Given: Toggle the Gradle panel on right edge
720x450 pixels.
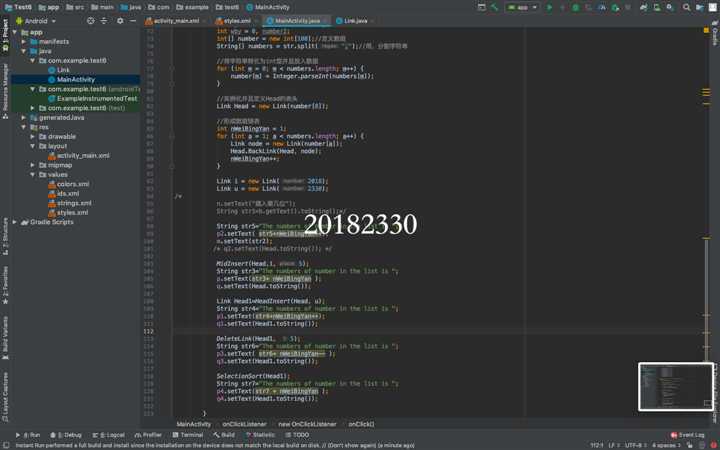Looking at the screenshot, I should [x=715, y=32].
